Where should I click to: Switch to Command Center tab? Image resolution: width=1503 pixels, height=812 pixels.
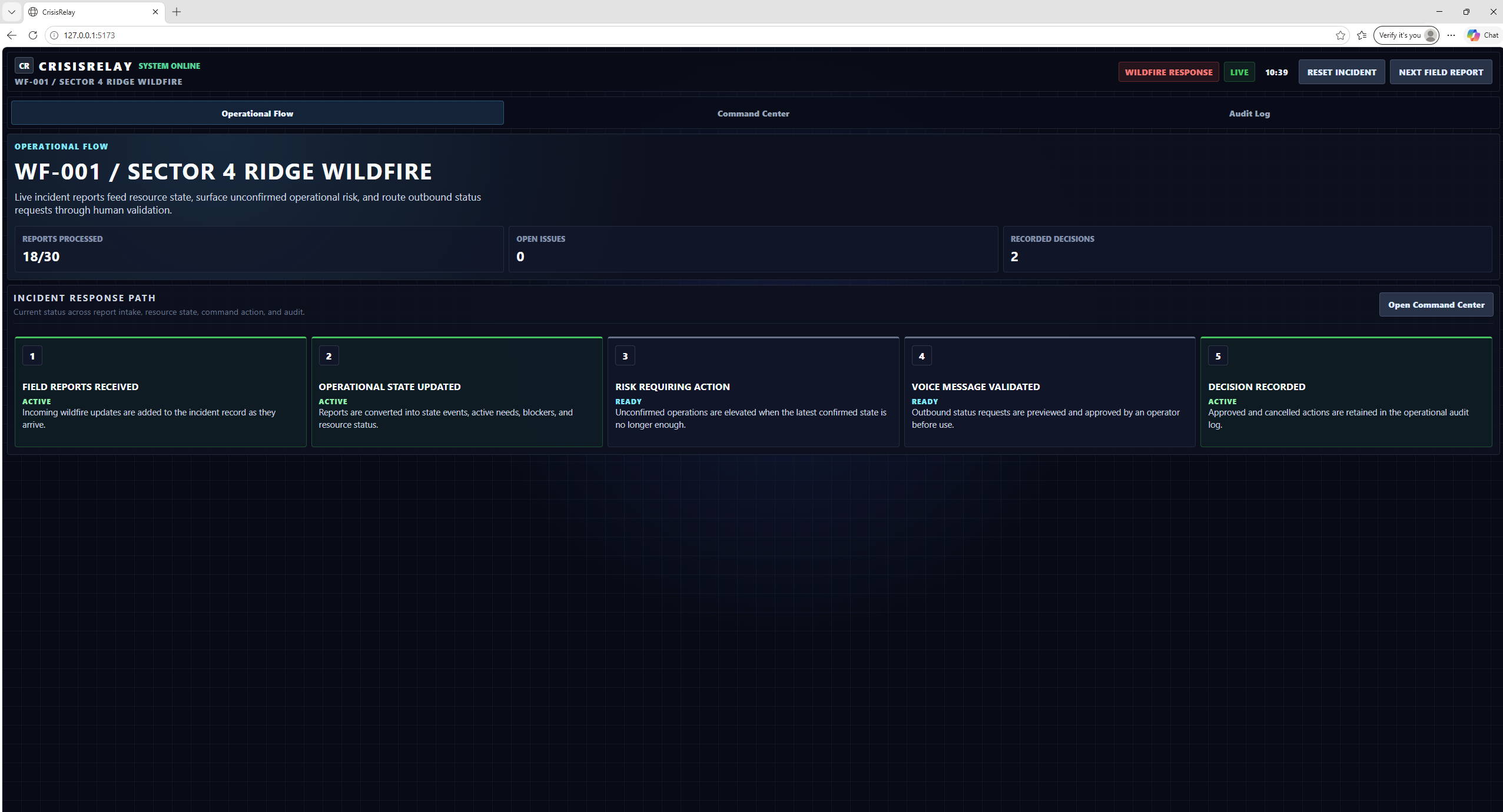pyautogui.click(x=753, y=113)
